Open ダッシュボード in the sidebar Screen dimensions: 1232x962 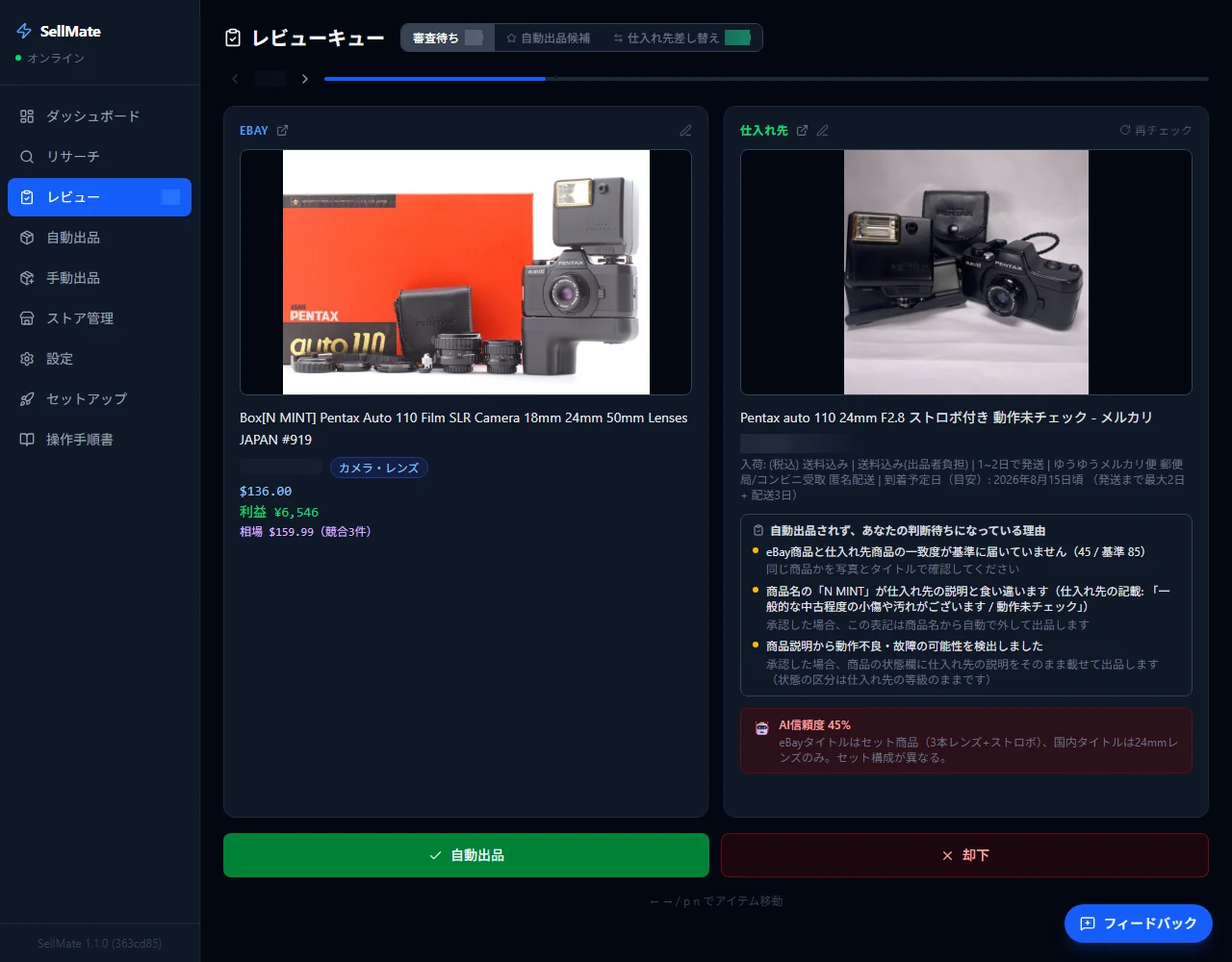(99, 116)
